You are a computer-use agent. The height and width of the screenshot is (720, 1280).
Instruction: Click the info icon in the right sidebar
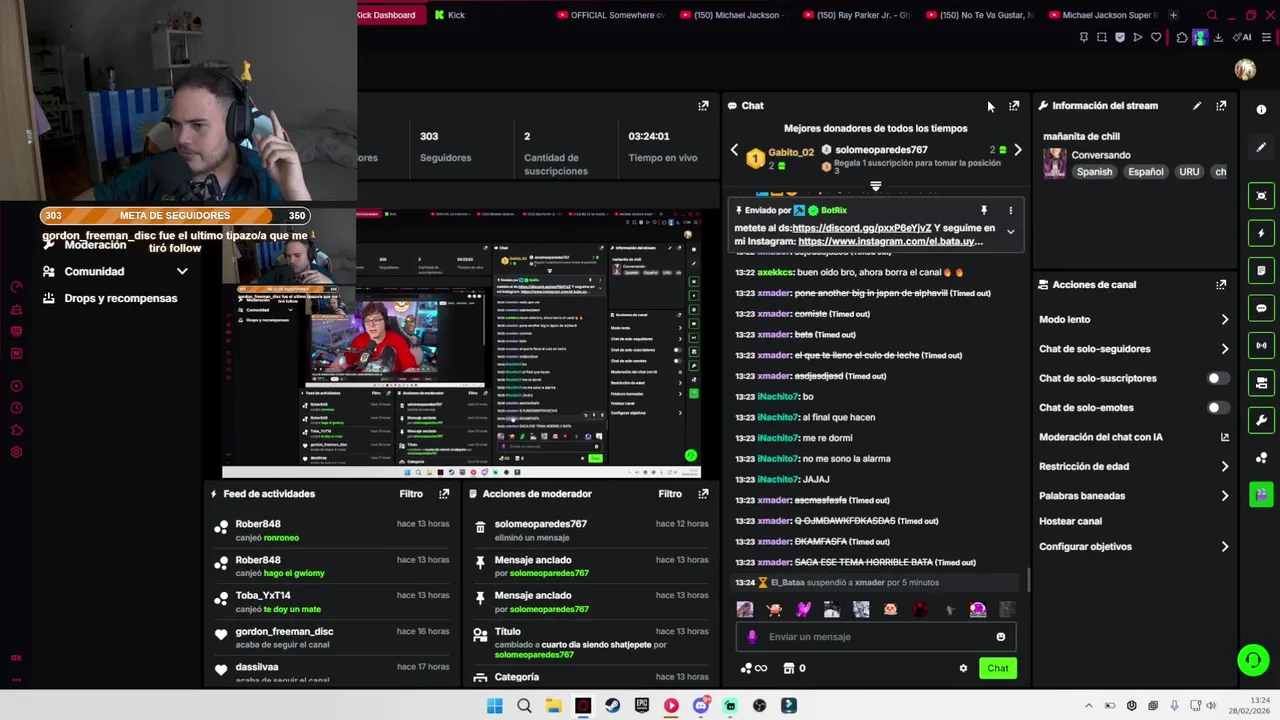1261,109
